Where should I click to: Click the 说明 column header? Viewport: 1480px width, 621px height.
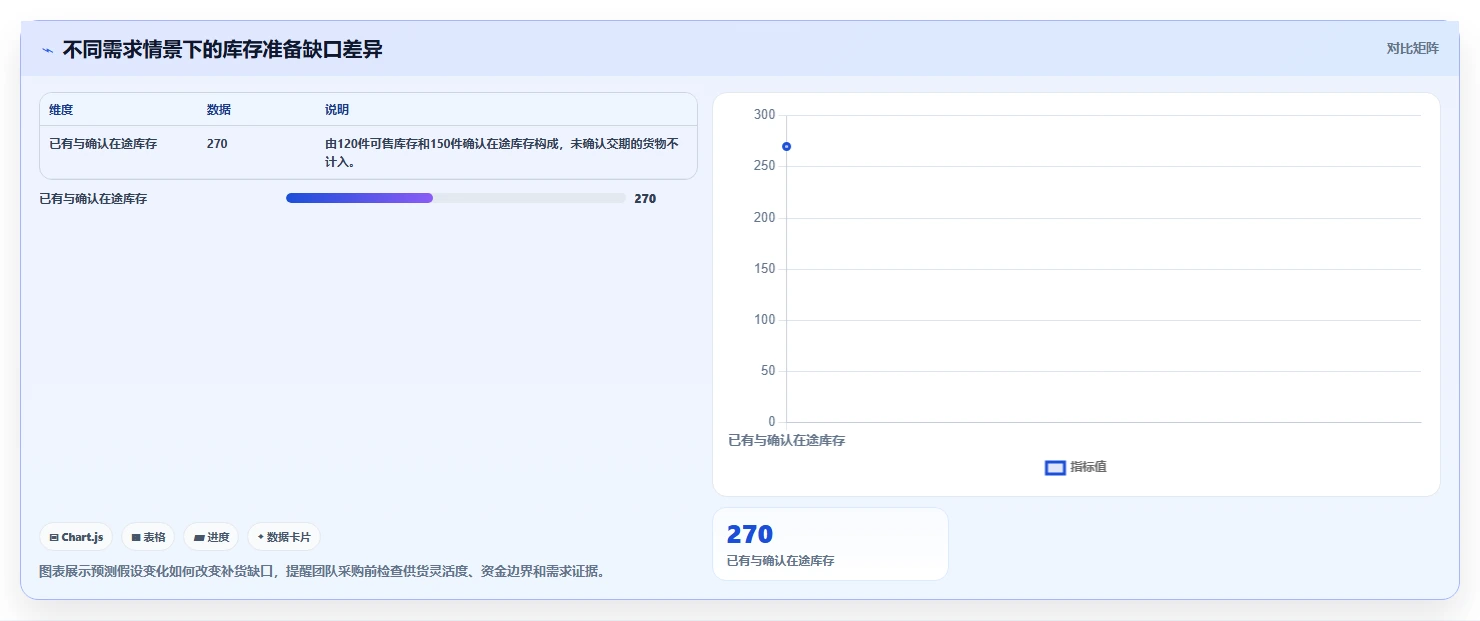point(337,110)
